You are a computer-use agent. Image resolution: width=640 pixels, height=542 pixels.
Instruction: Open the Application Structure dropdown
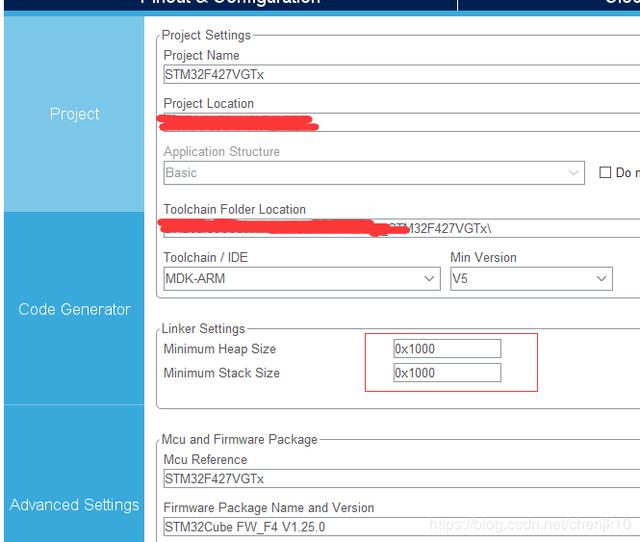[x=374, y=173]
